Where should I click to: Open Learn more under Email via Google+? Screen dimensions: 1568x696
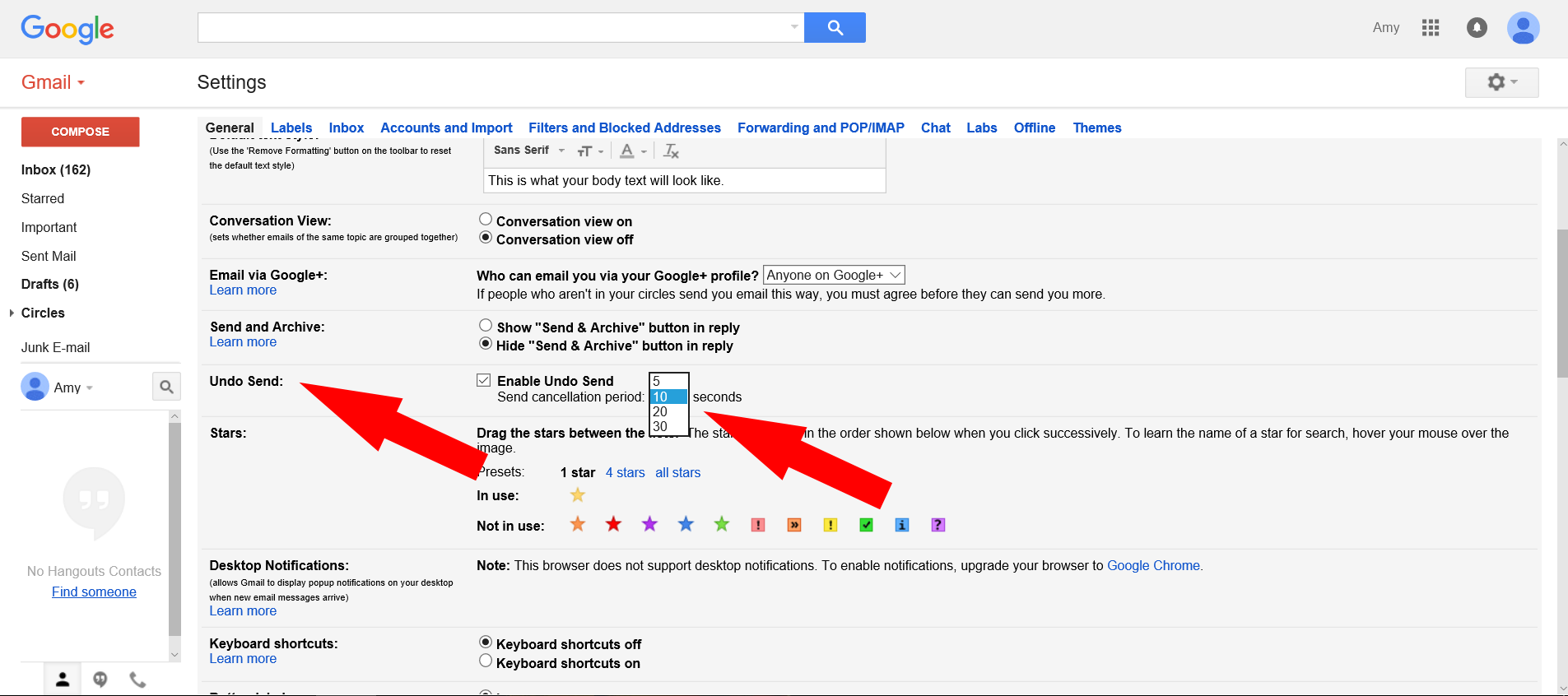pos(243,290)
